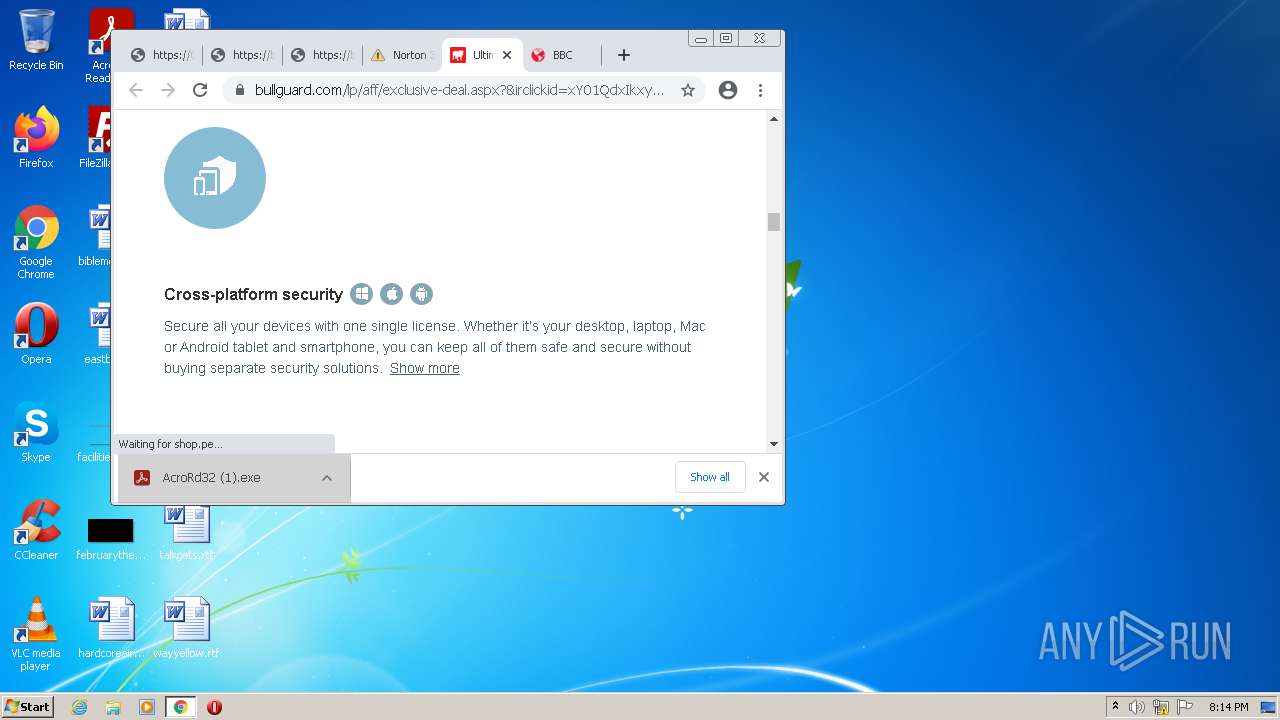Open the VLC media player shortcut

point(36,634)
